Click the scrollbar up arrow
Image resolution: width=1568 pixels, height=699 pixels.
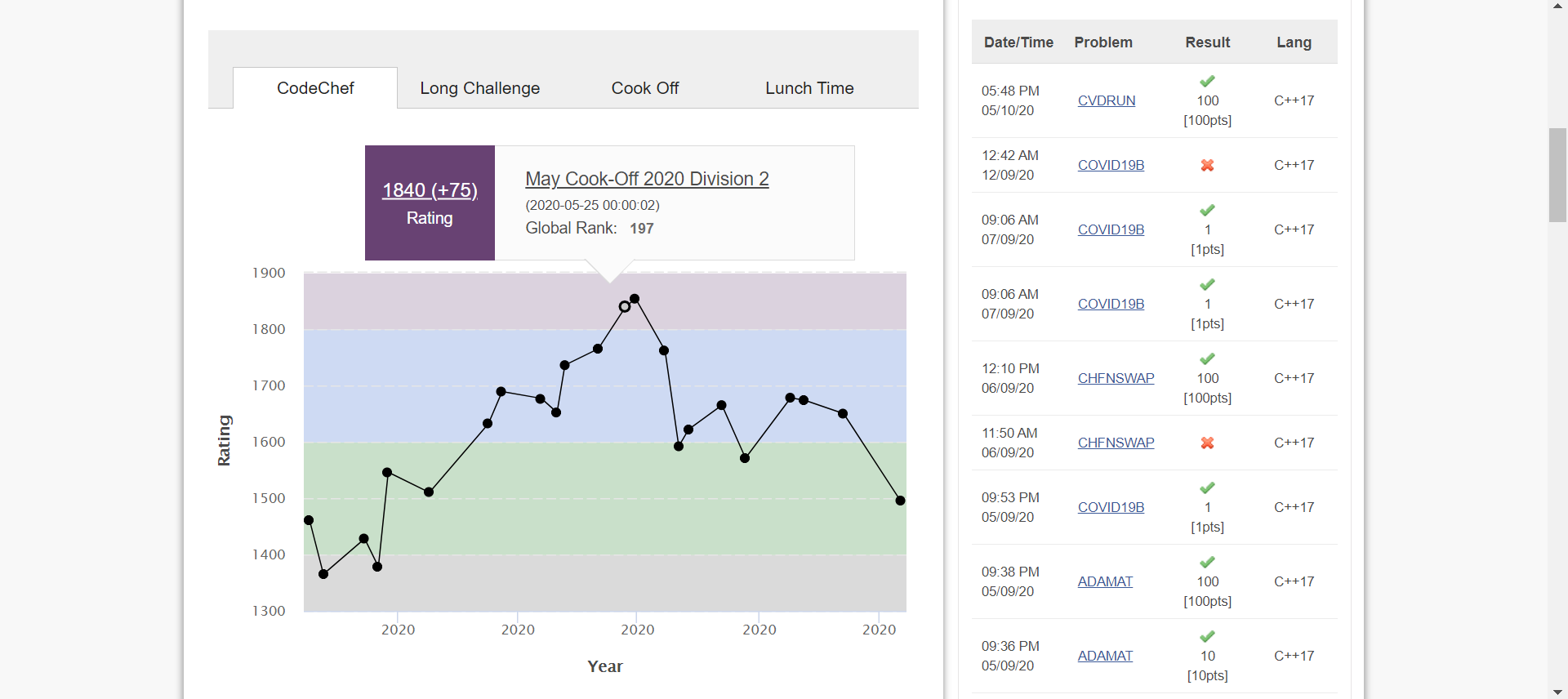1557,7
